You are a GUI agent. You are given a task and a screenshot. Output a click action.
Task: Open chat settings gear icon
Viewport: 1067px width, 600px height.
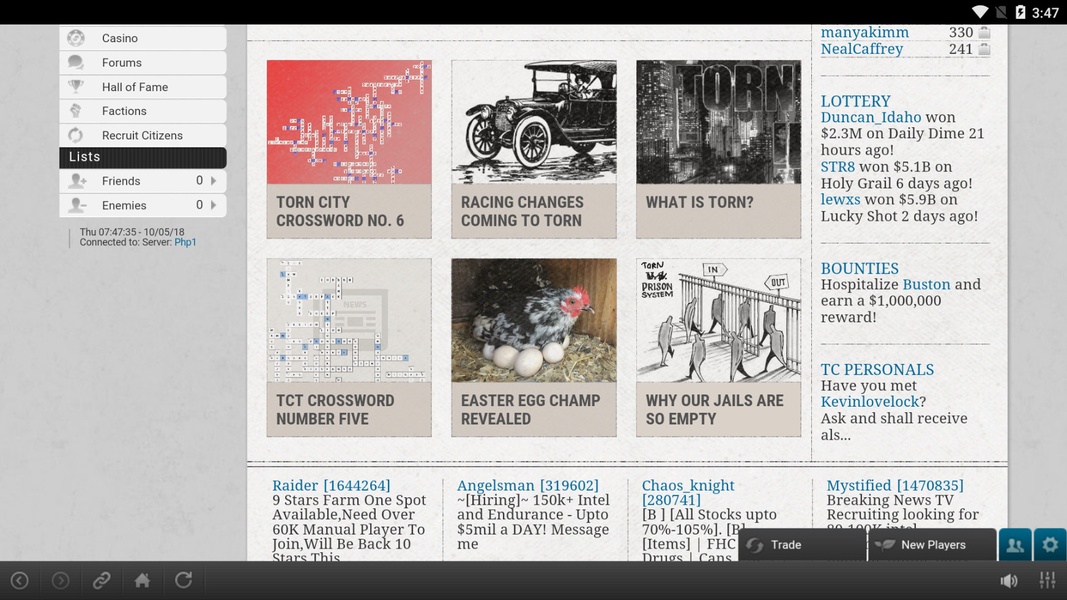point(1050,545)
